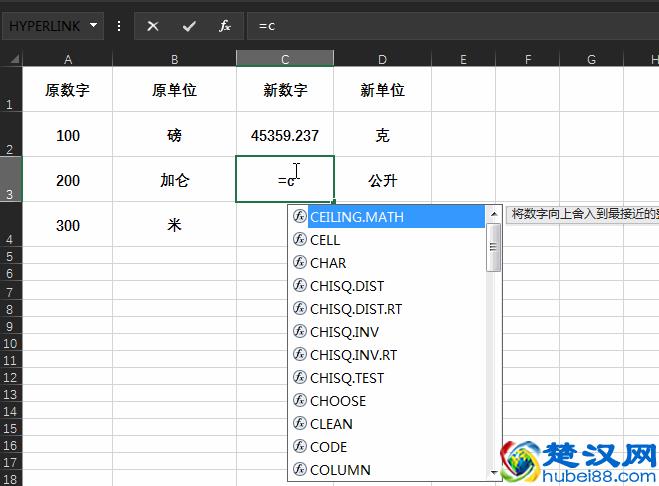Select cell B3 containing 加仑
The image size is (659, 486).
pos(174,180)
